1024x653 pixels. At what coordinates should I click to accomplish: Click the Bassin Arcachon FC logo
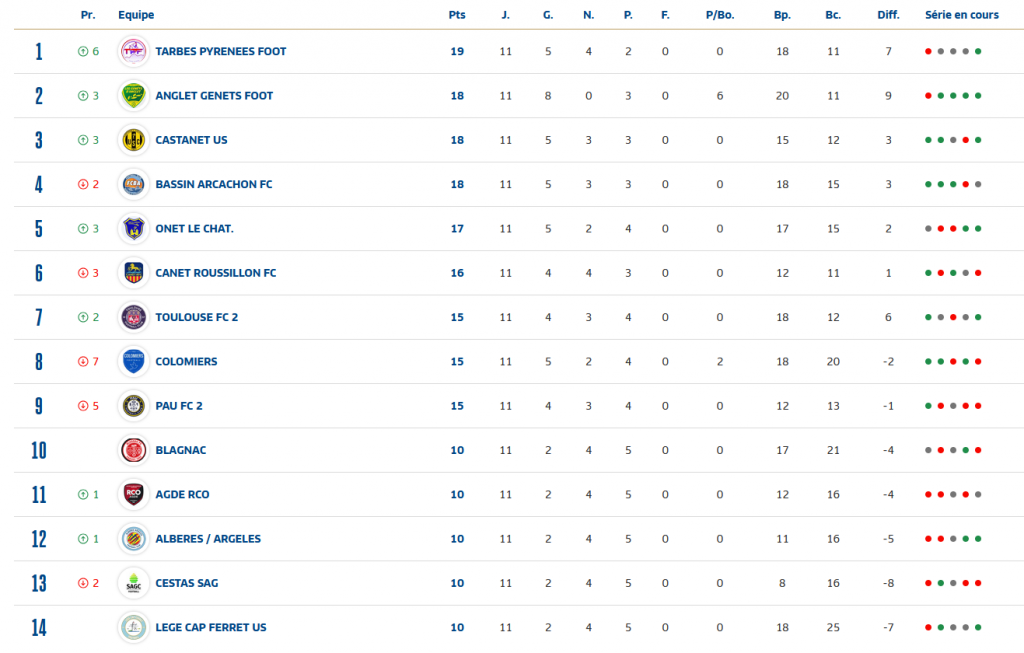point(133,184)
